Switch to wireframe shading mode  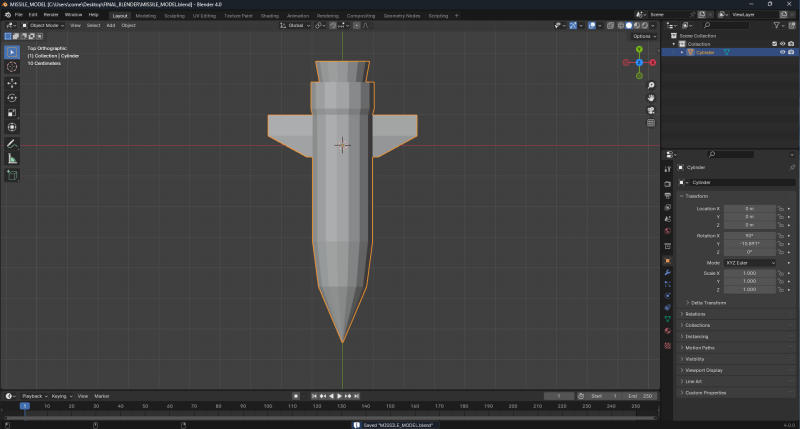[620, 26]
